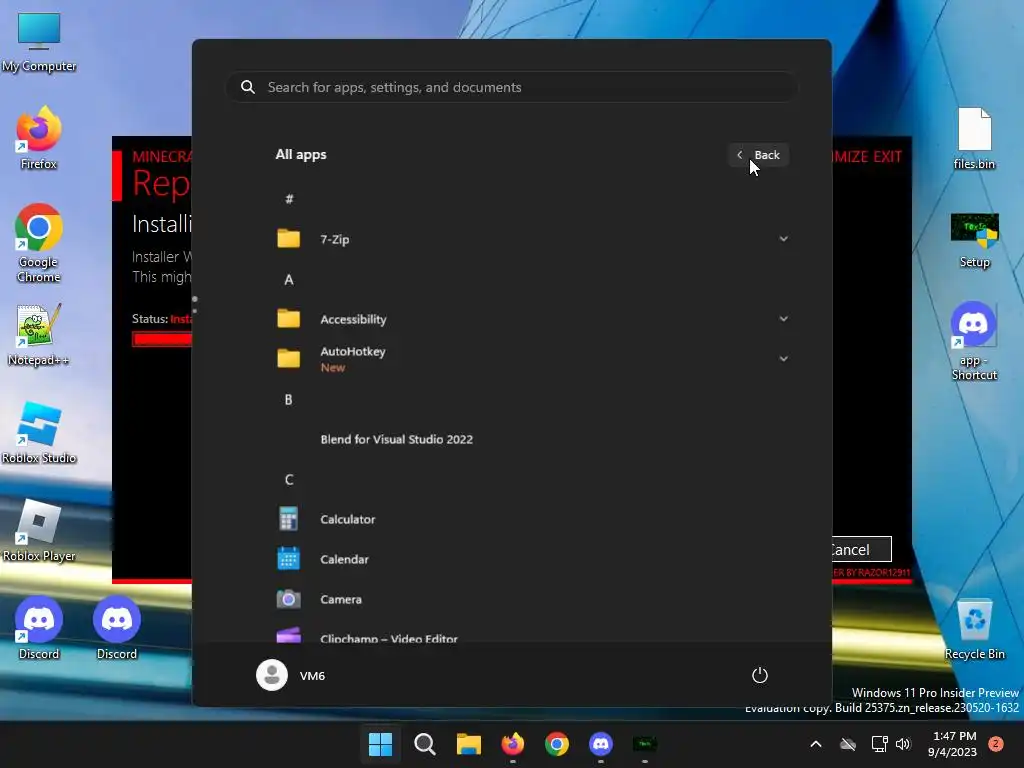
Task: Open the AutoHotkey folder icon
Action: tap(288, 359)
